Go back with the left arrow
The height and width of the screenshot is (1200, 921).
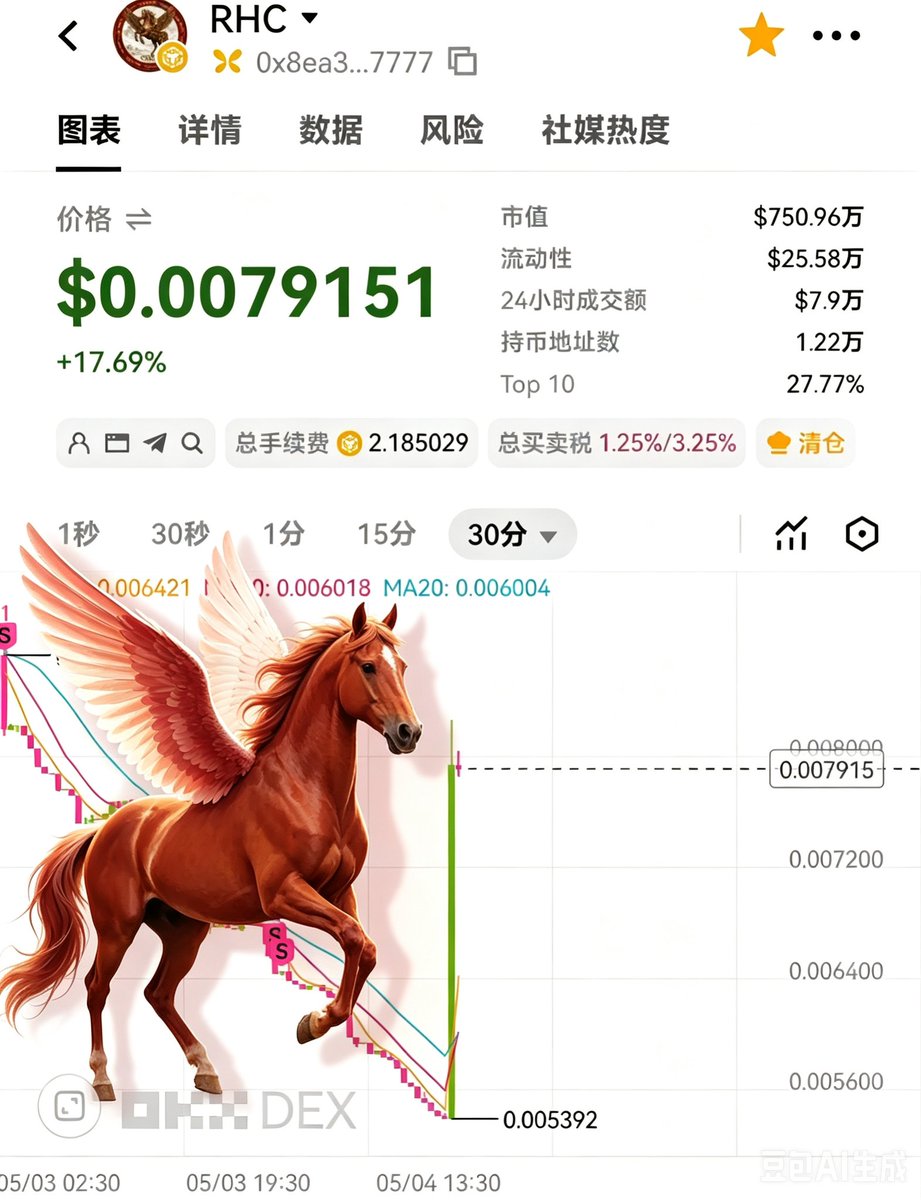(x=68, y=37)
